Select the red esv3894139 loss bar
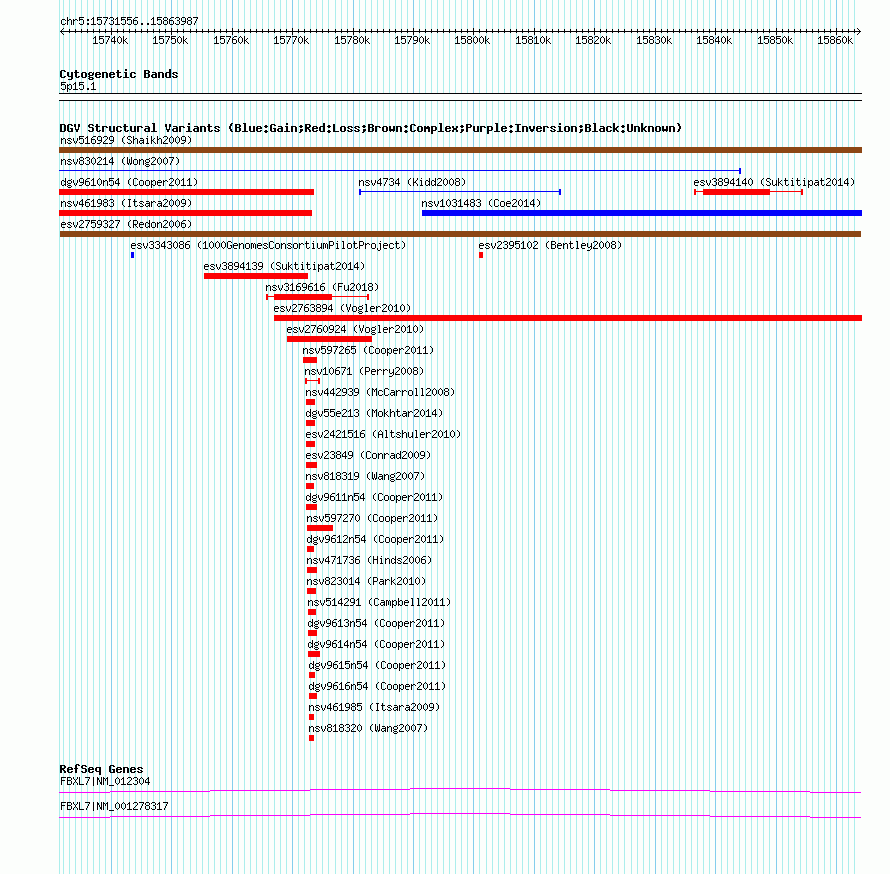Viewport: 890px width, 874px height. click(x=256, y=276)
